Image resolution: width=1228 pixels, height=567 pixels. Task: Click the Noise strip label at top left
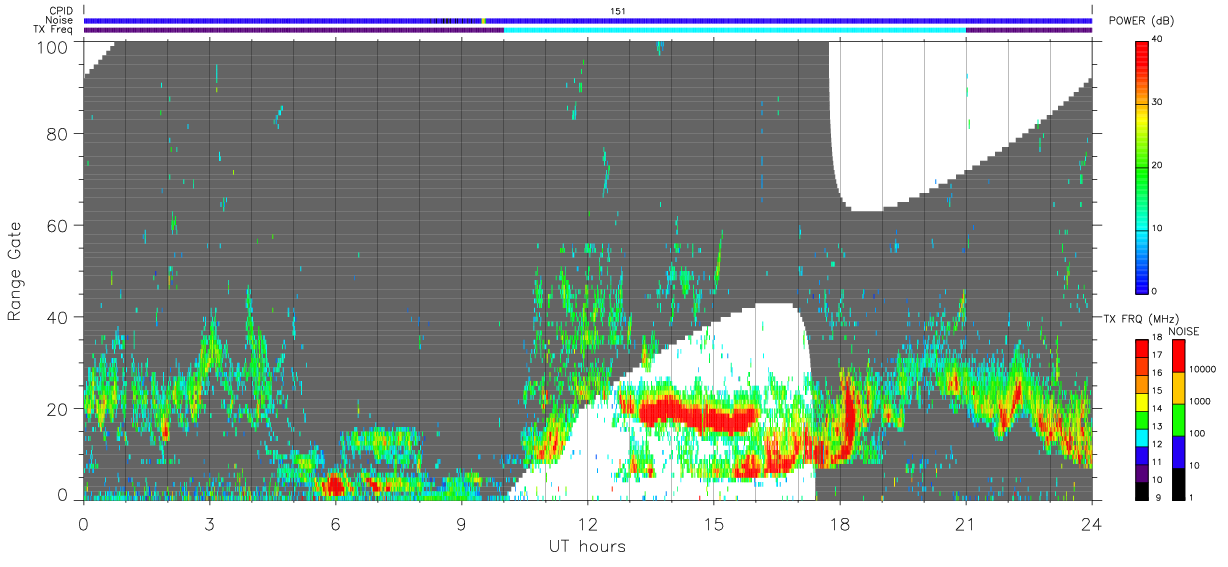coord(62,20)
